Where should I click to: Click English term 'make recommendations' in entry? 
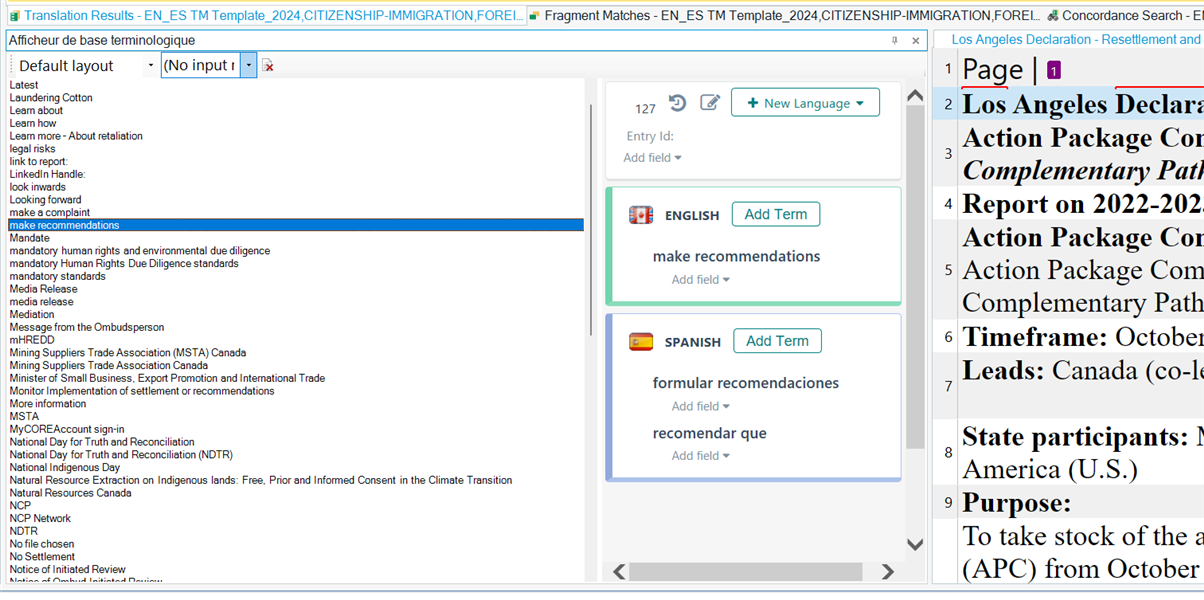(x=736, y=256)
